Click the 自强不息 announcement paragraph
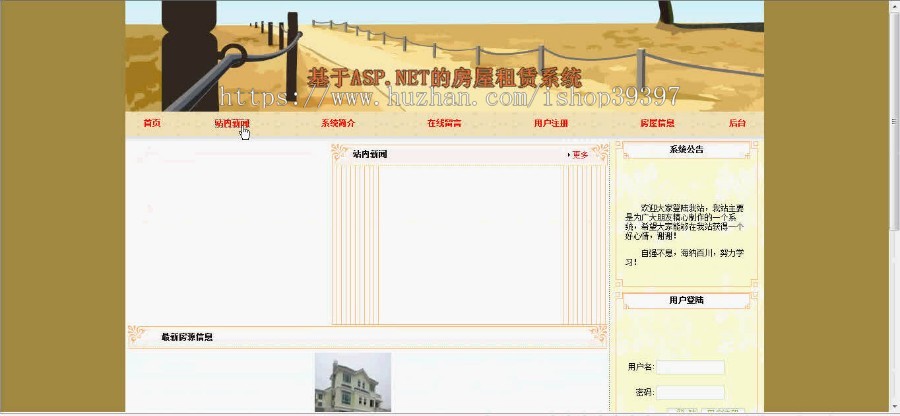This screenshot has width=900, height=416. point(684,258)
